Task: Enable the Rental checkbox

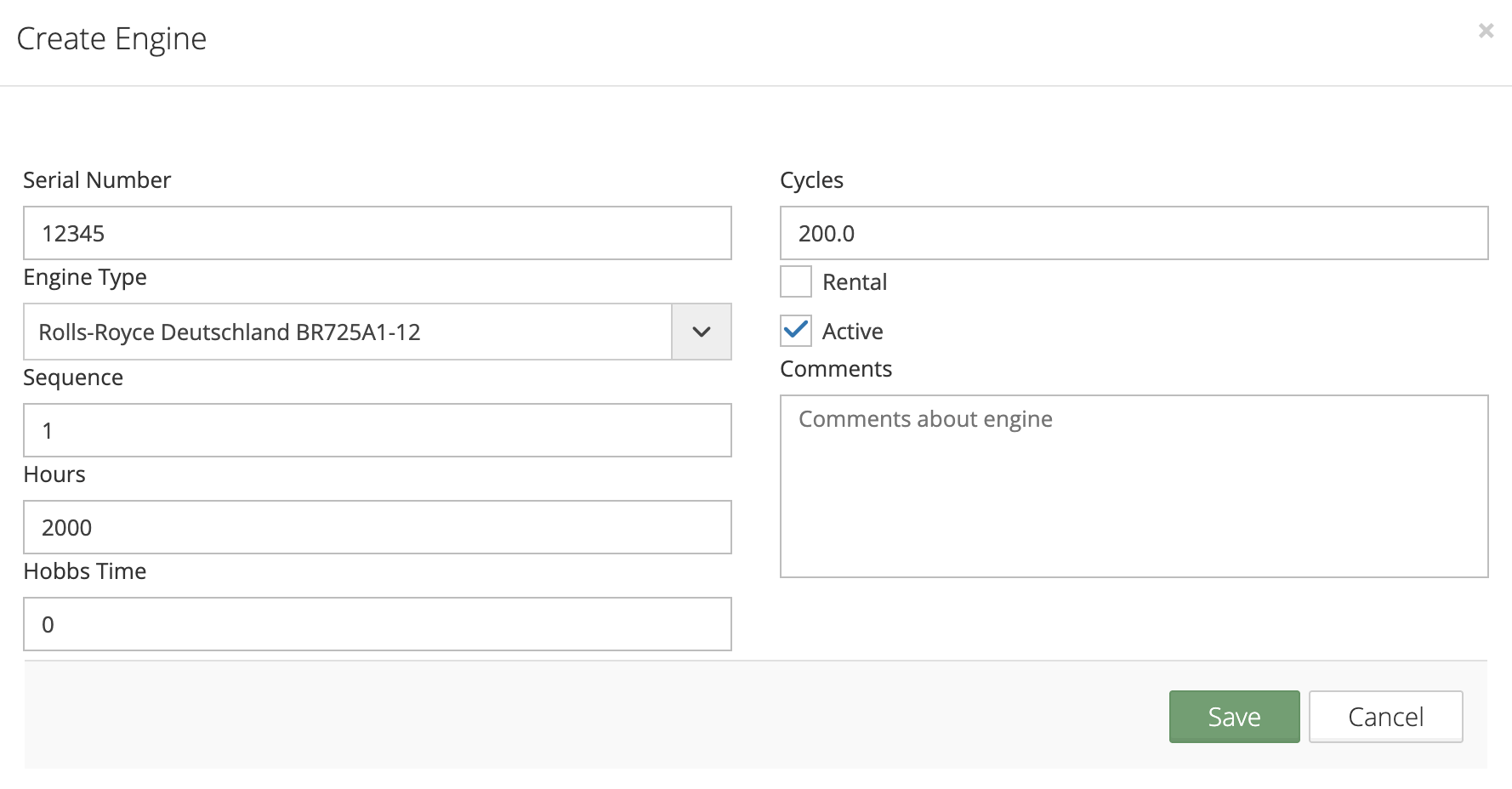Action: coord(796,281)
